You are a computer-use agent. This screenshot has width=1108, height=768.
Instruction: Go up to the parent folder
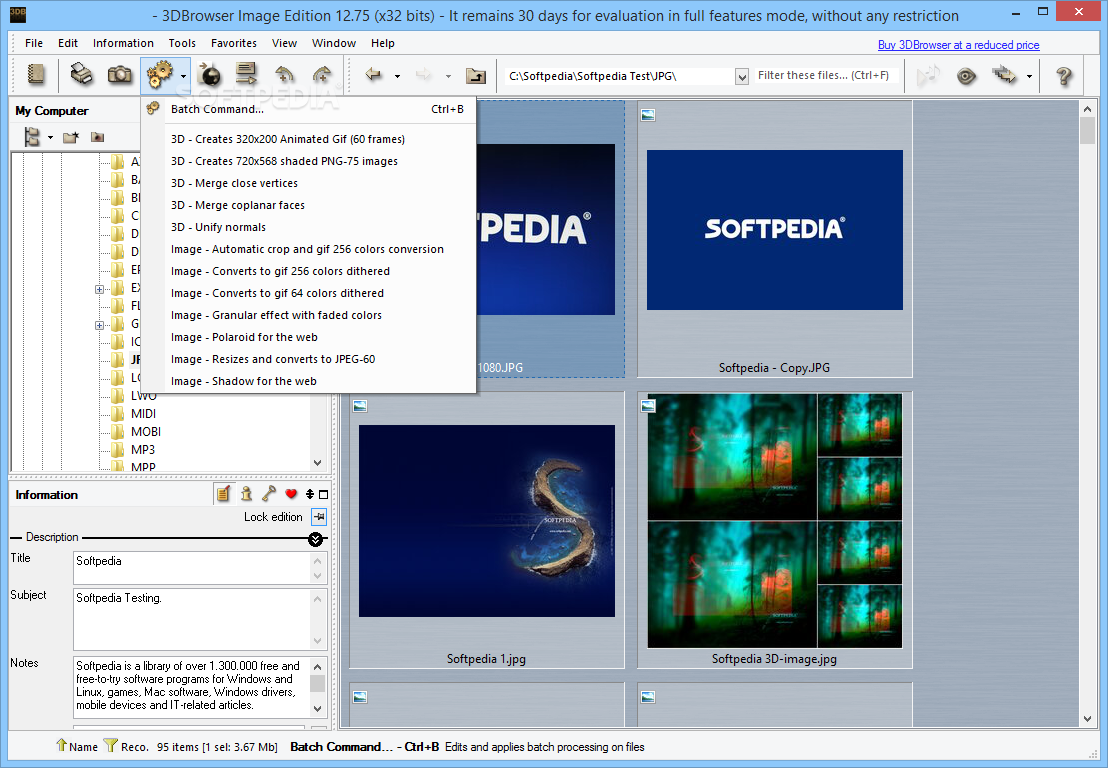tap(476, 75)
